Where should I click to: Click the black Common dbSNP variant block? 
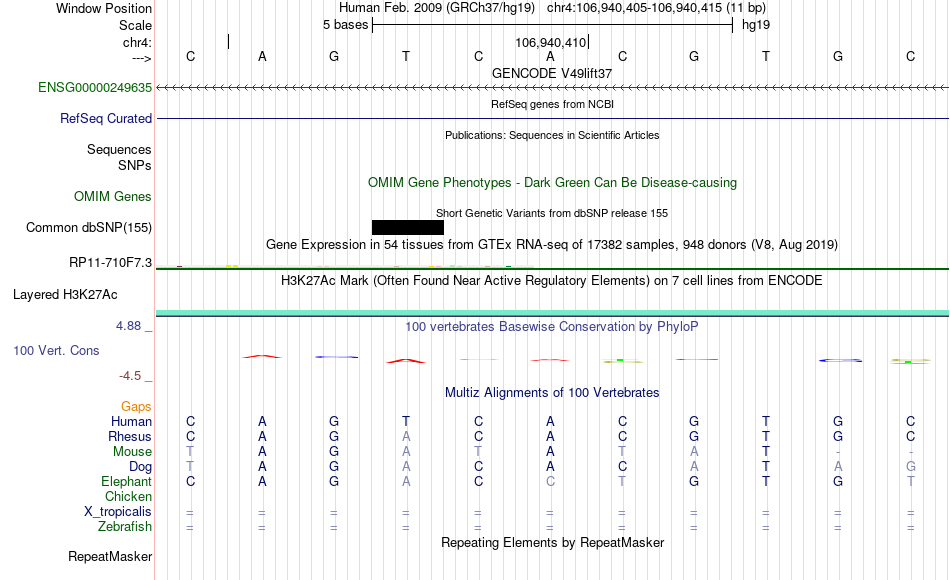408,227
